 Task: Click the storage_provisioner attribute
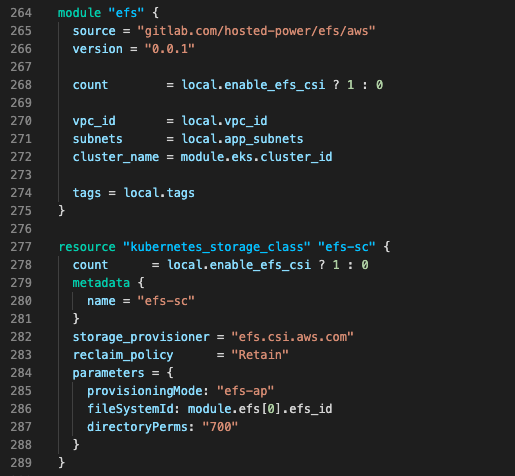point(141,337)
